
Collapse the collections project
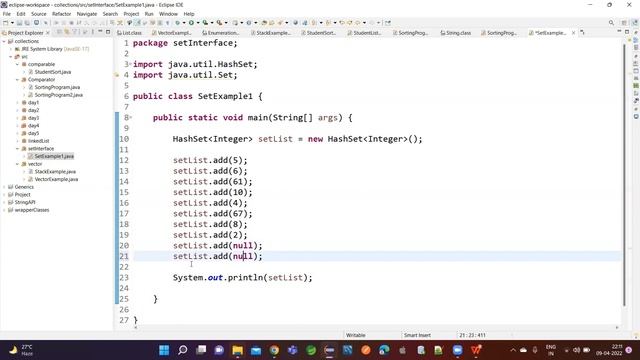coord(4,41)
